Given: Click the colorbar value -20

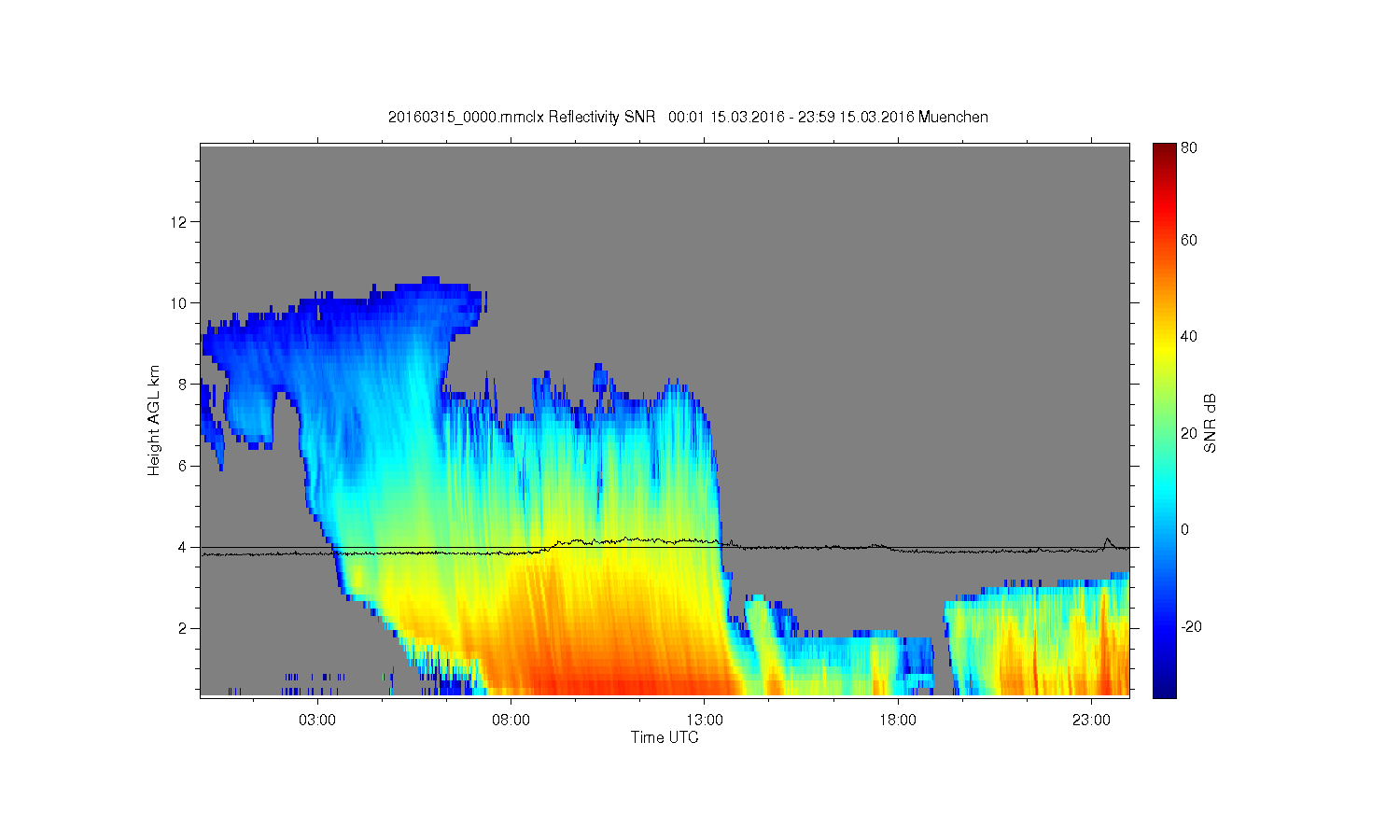Looking at the screenshot, I should [1192, 626].
